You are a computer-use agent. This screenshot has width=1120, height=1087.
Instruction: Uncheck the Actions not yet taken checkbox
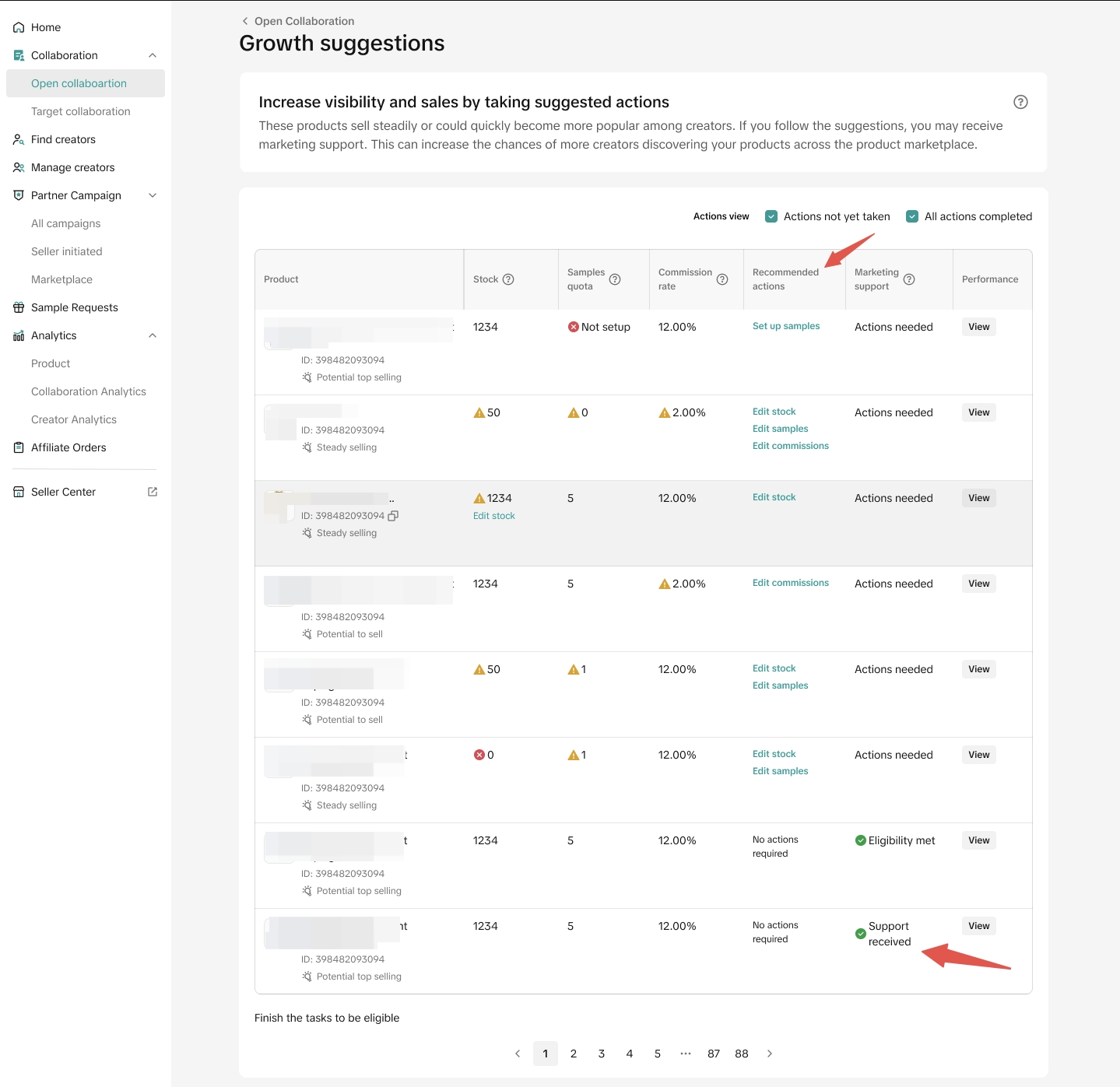(771, 216)
